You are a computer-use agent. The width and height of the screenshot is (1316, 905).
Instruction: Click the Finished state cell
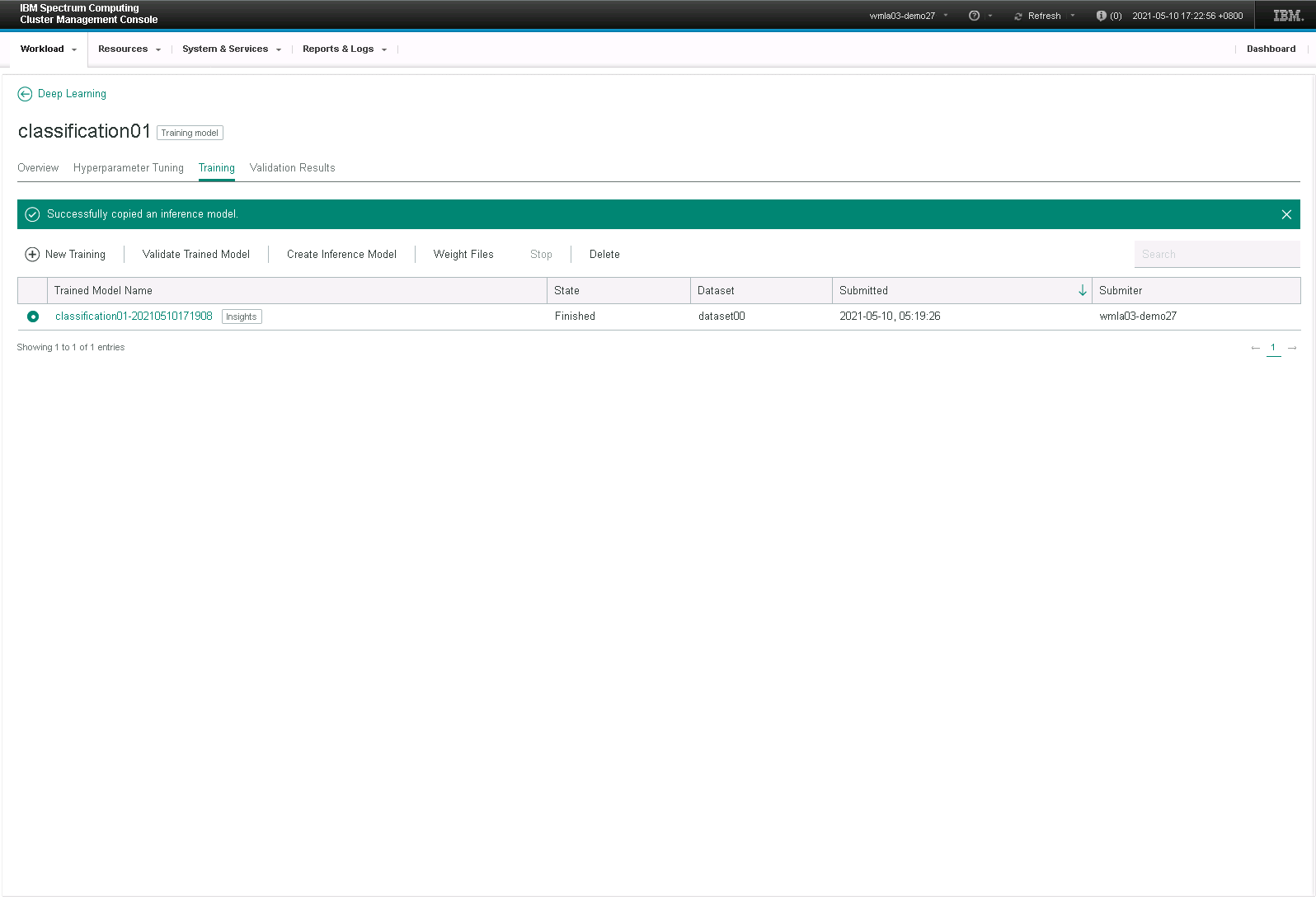pos(575,317)
